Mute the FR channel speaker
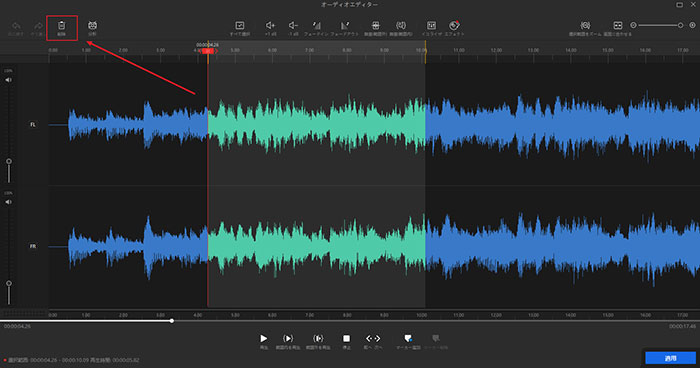 (x=8, y=202)
